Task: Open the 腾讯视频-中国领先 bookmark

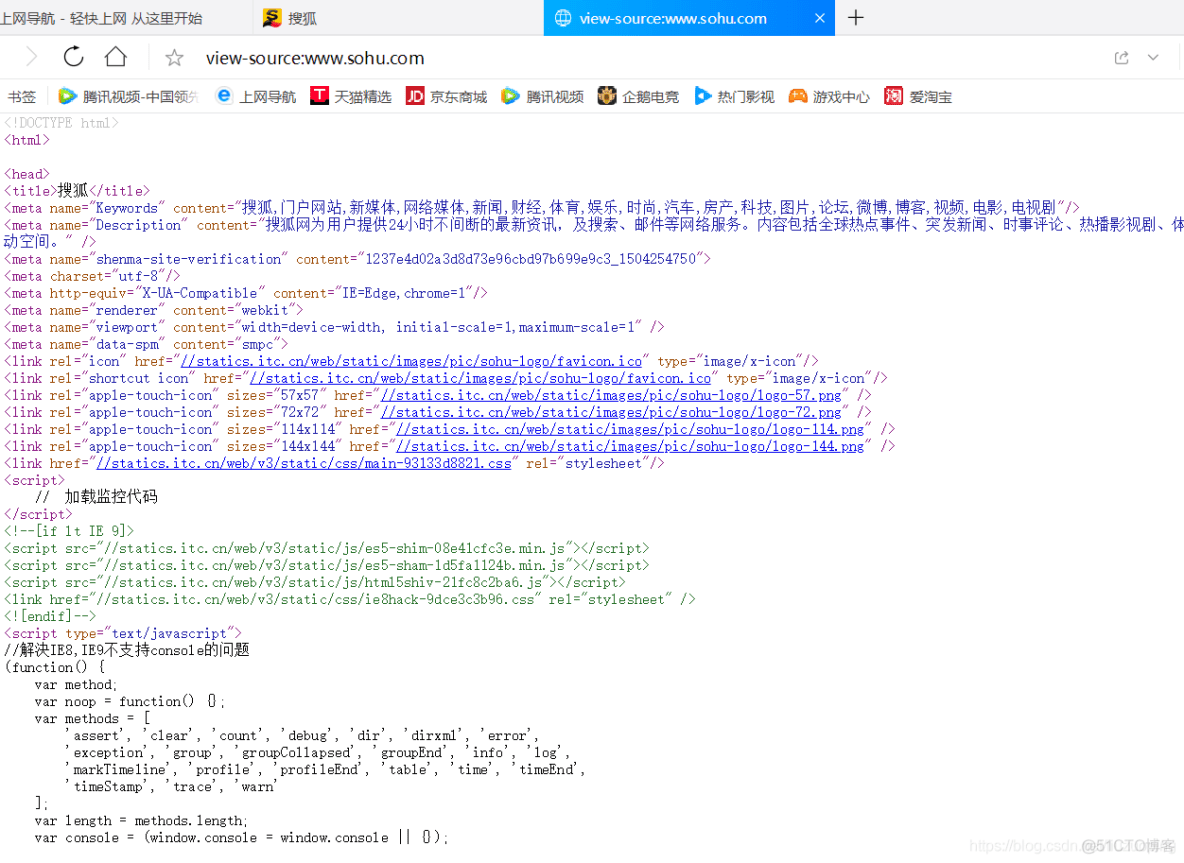Action: point(128,97)
